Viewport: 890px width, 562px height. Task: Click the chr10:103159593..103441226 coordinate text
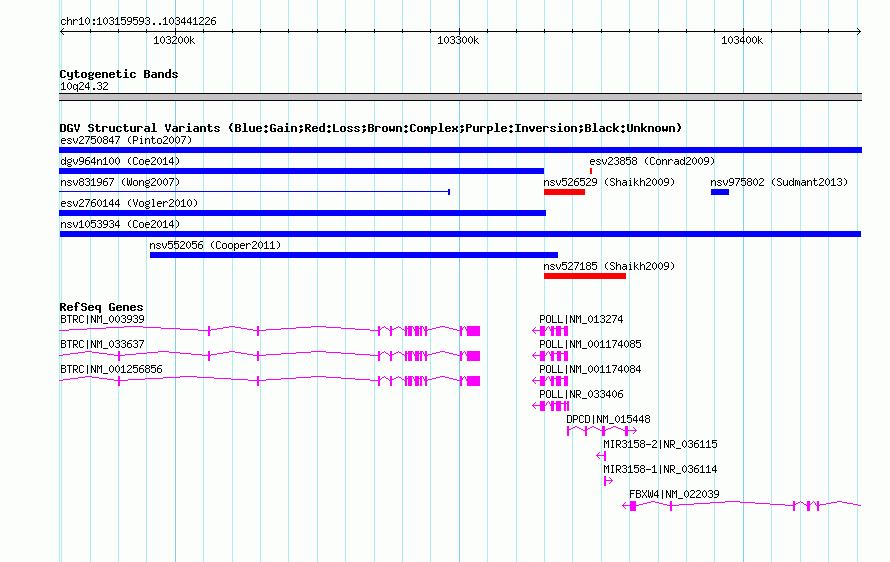coord(138,21)
